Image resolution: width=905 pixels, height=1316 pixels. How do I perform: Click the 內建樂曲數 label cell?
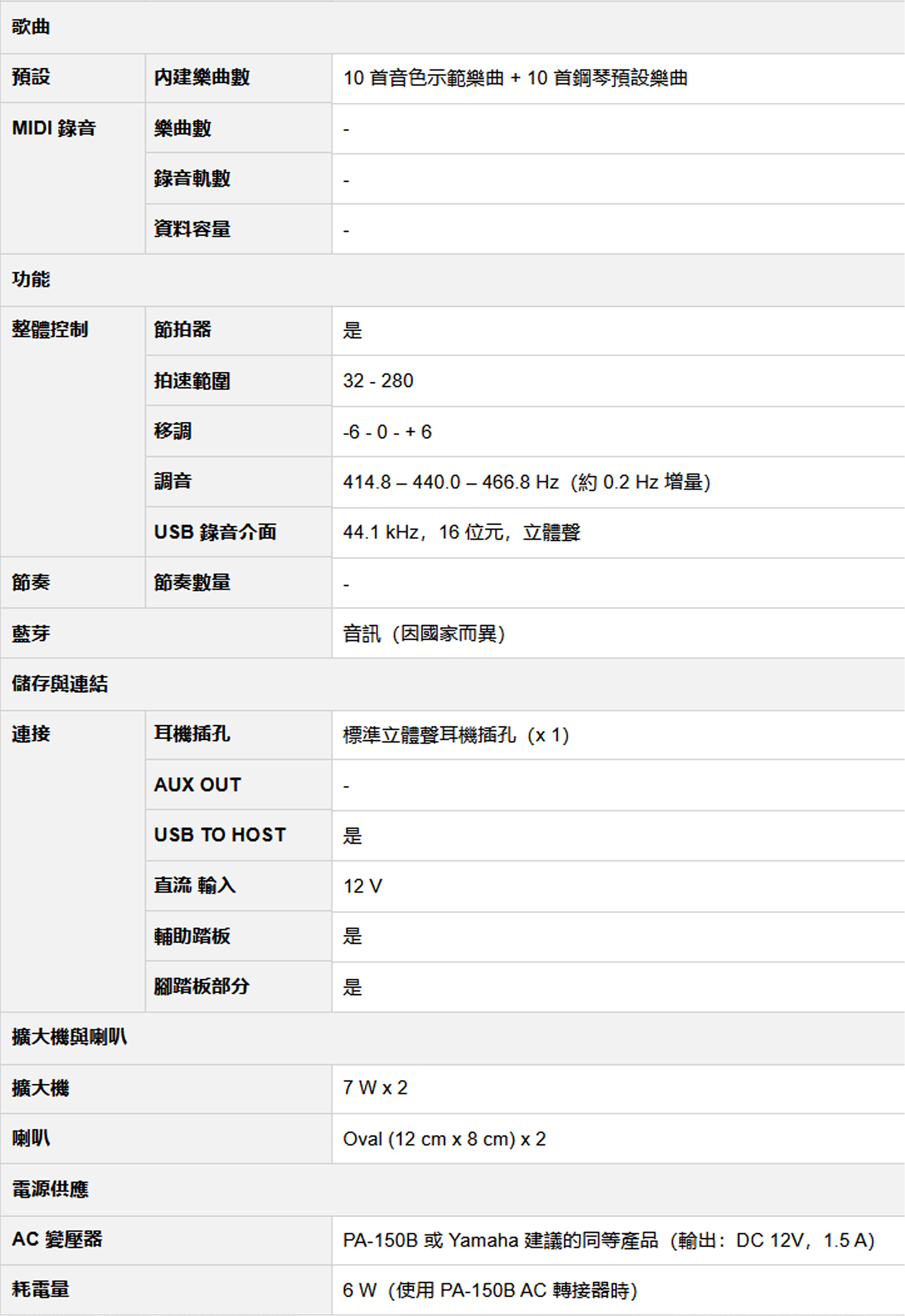pyautogui.click(x=202, y=77)
